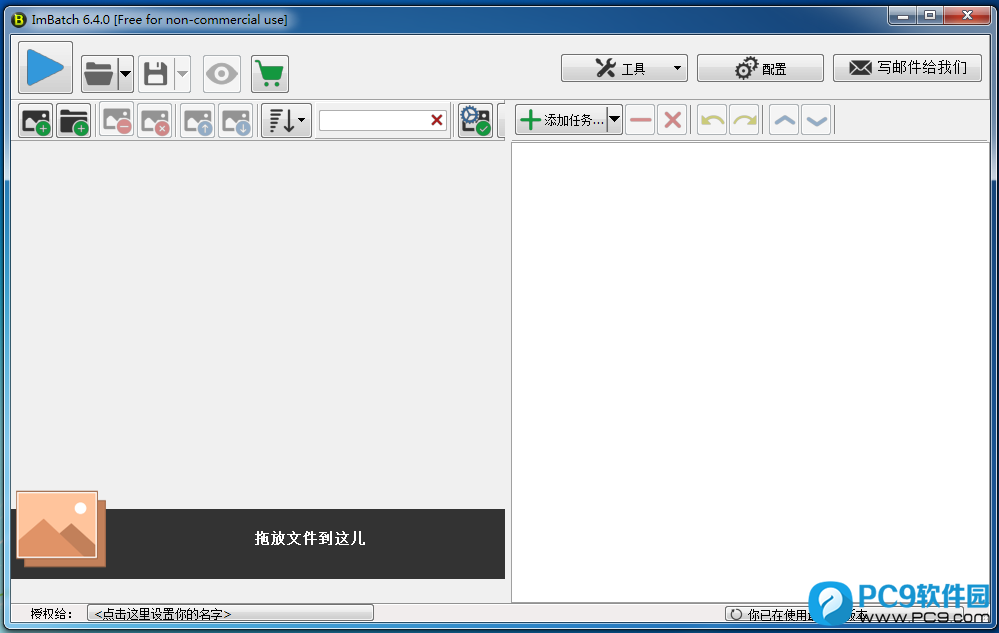Clear all images with the red X image icon
Screen dimensions: 999x633
point(155,120)
